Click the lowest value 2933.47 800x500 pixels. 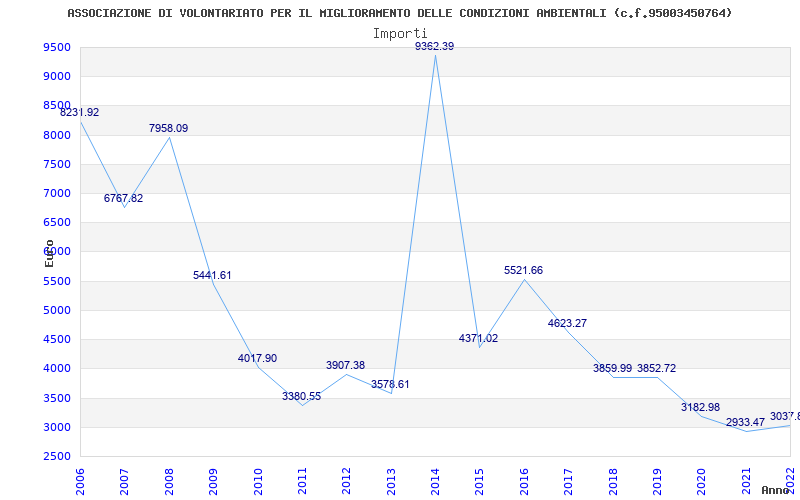point(745,422)
